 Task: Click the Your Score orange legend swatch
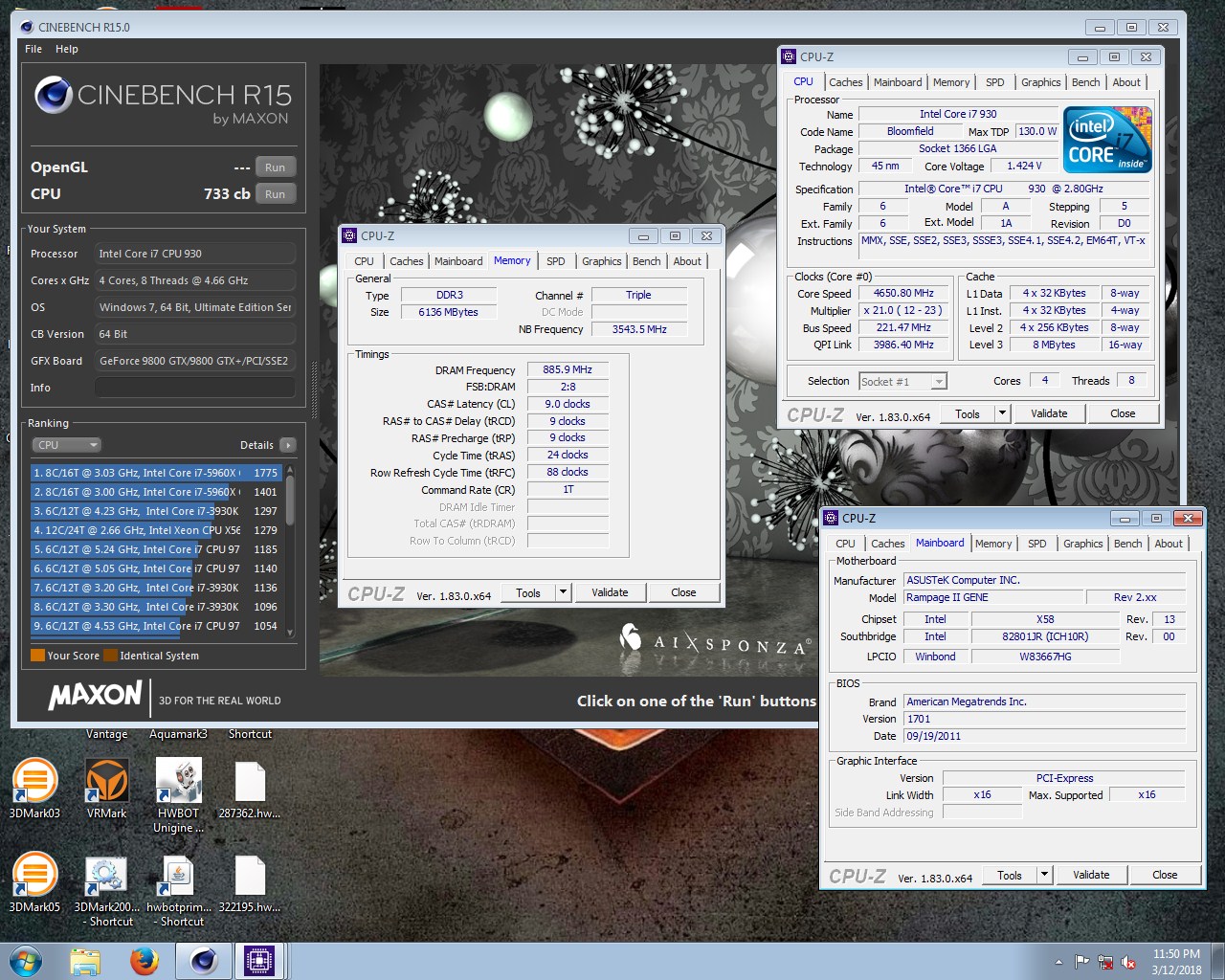tap(37, 656)
